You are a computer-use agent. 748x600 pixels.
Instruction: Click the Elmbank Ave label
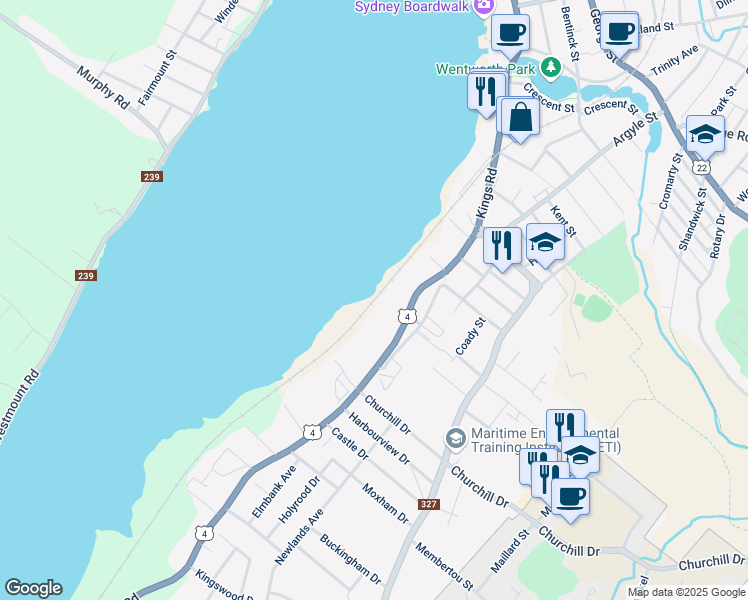coord(274,492)
